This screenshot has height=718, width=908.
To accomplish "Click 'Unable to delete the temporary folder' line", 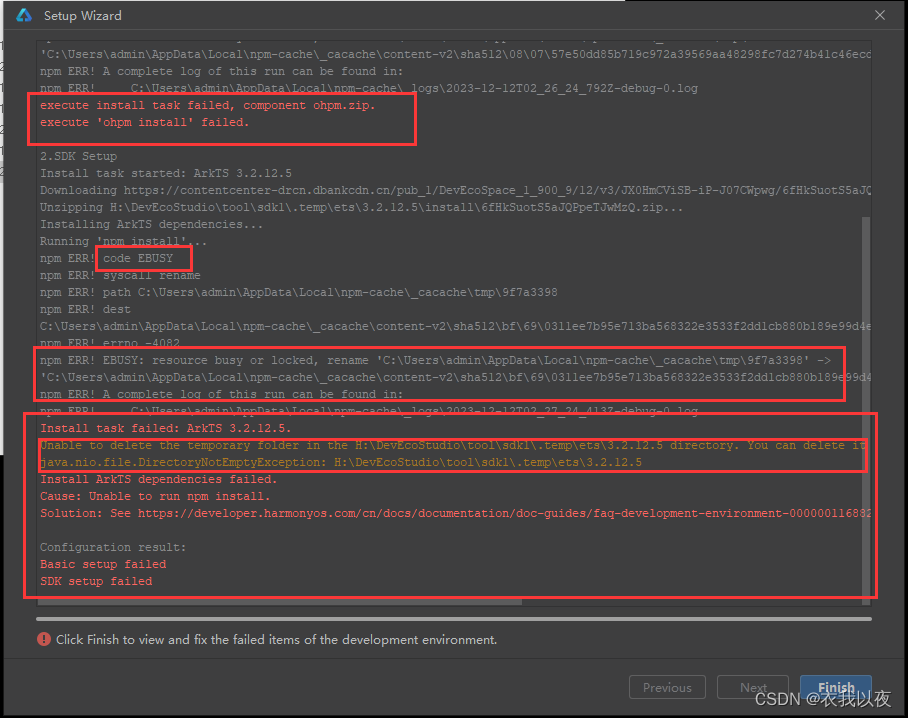I will tap(453, 445).
